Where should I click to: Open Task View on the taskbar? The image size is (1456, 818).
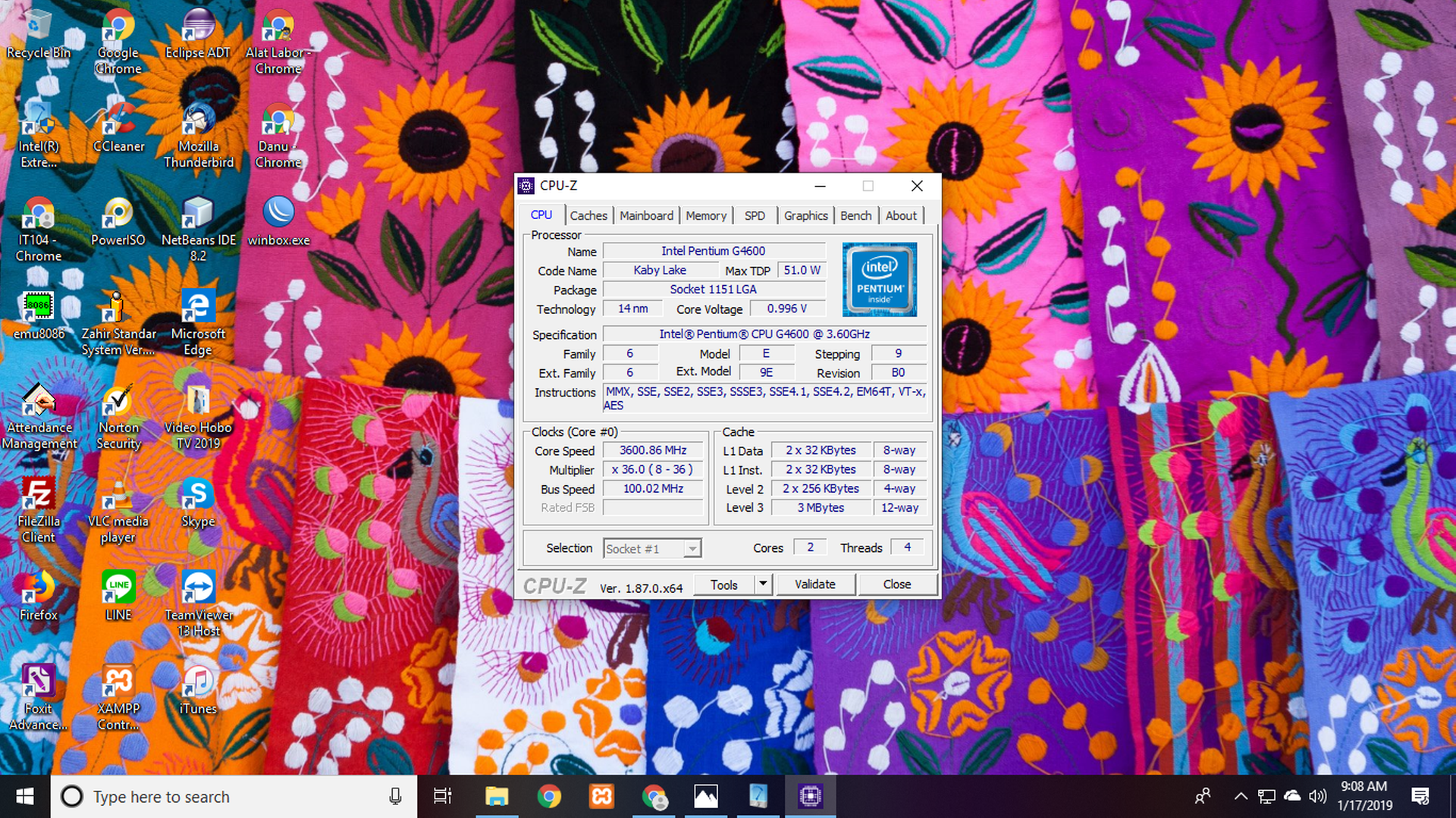tap(442, 796)
